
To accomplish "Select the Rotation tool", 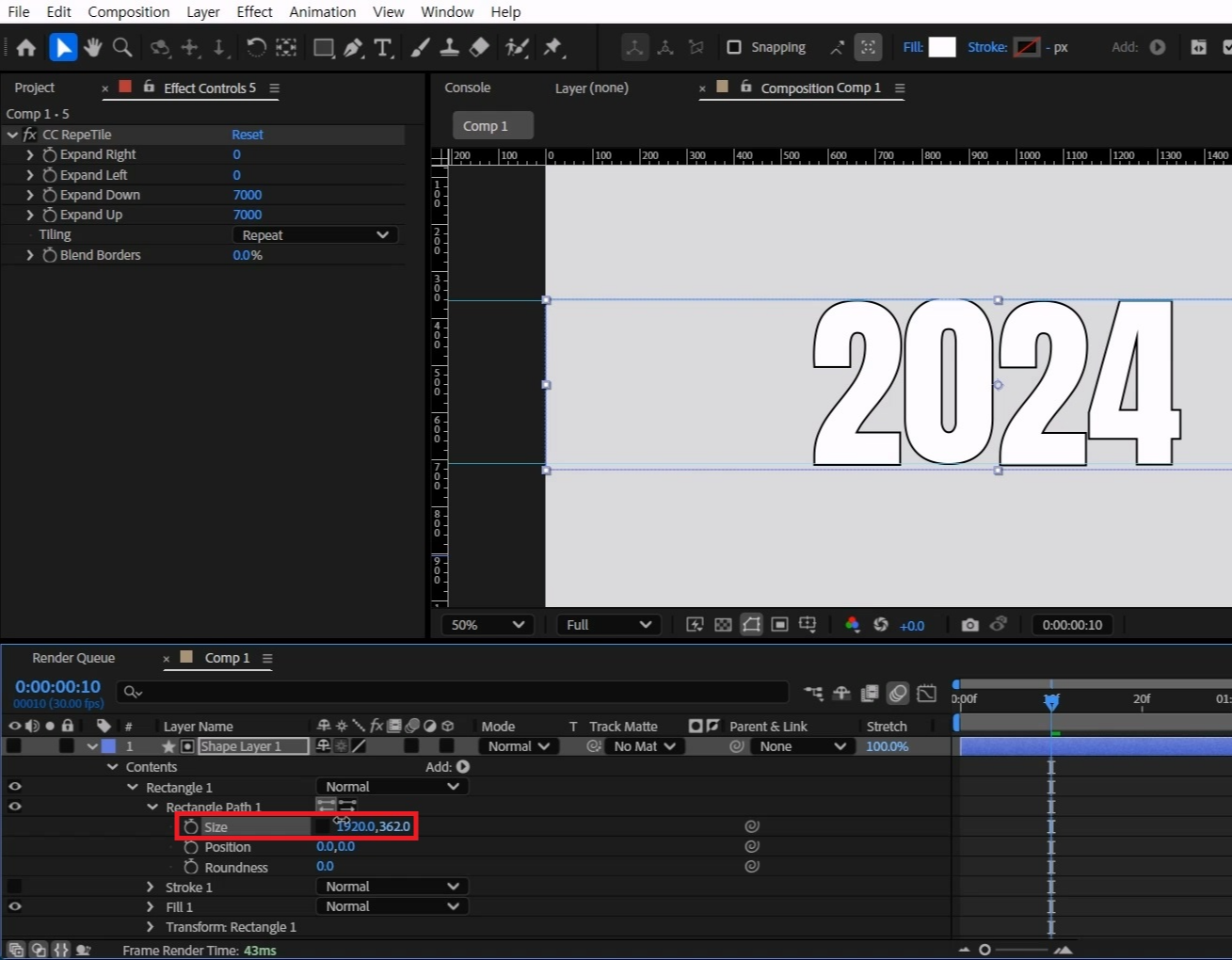I will click(x=256, y=47).
